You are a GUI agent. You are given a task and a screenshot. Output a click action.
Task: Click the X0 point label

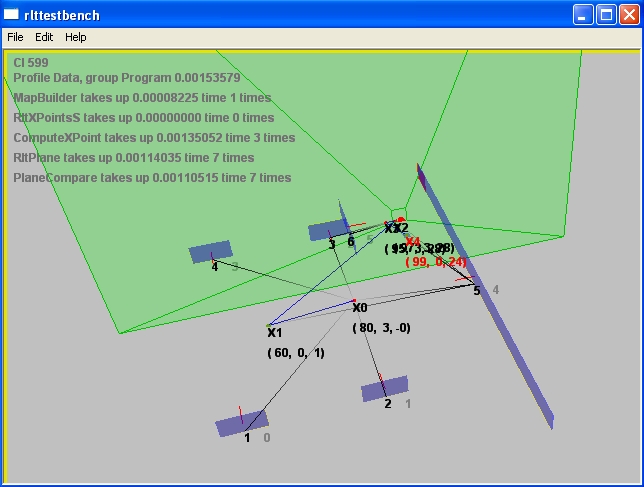(x=360, y=308)
